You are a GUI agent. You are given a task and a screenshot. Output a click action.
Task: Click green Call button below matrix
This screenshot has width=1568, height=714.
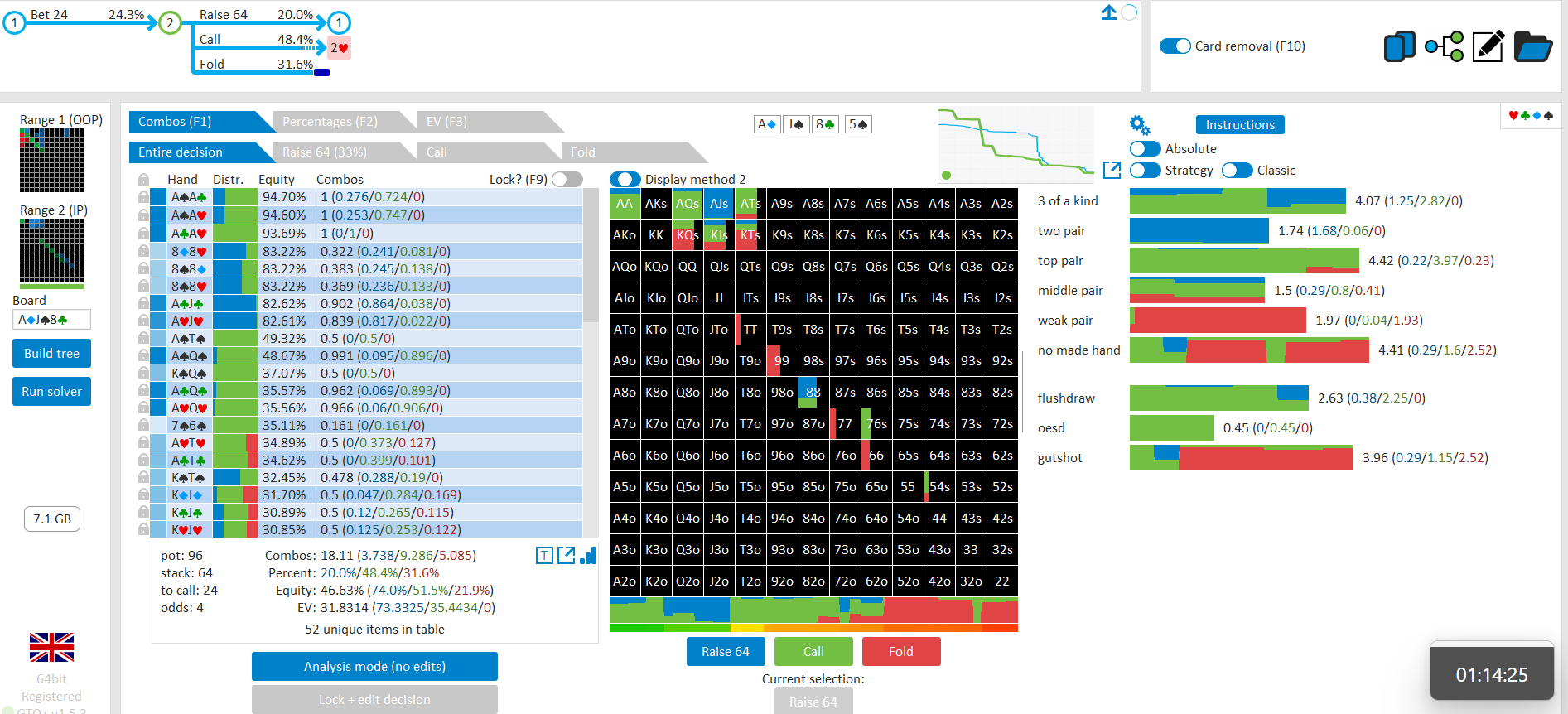click(813, 652)
